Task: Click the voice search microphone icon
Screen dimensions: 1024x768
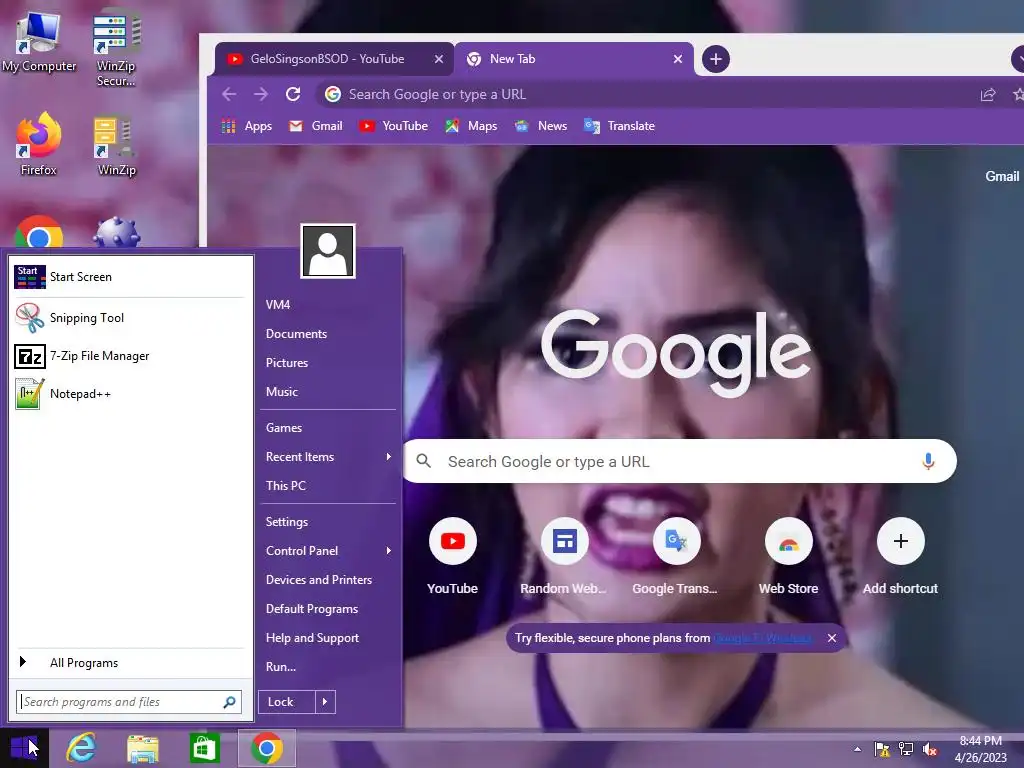Action: click(928, 461)
